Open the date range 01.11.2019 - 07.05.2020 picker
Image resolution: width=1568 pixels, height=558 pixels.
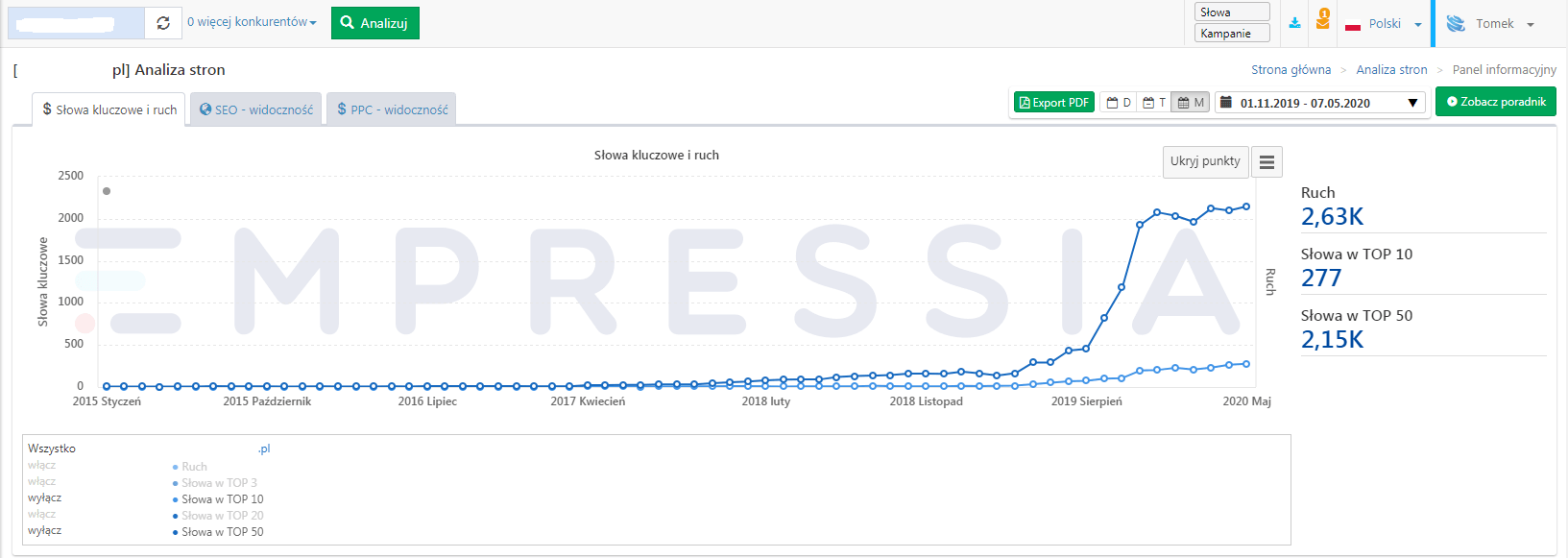coord(1320,103)
